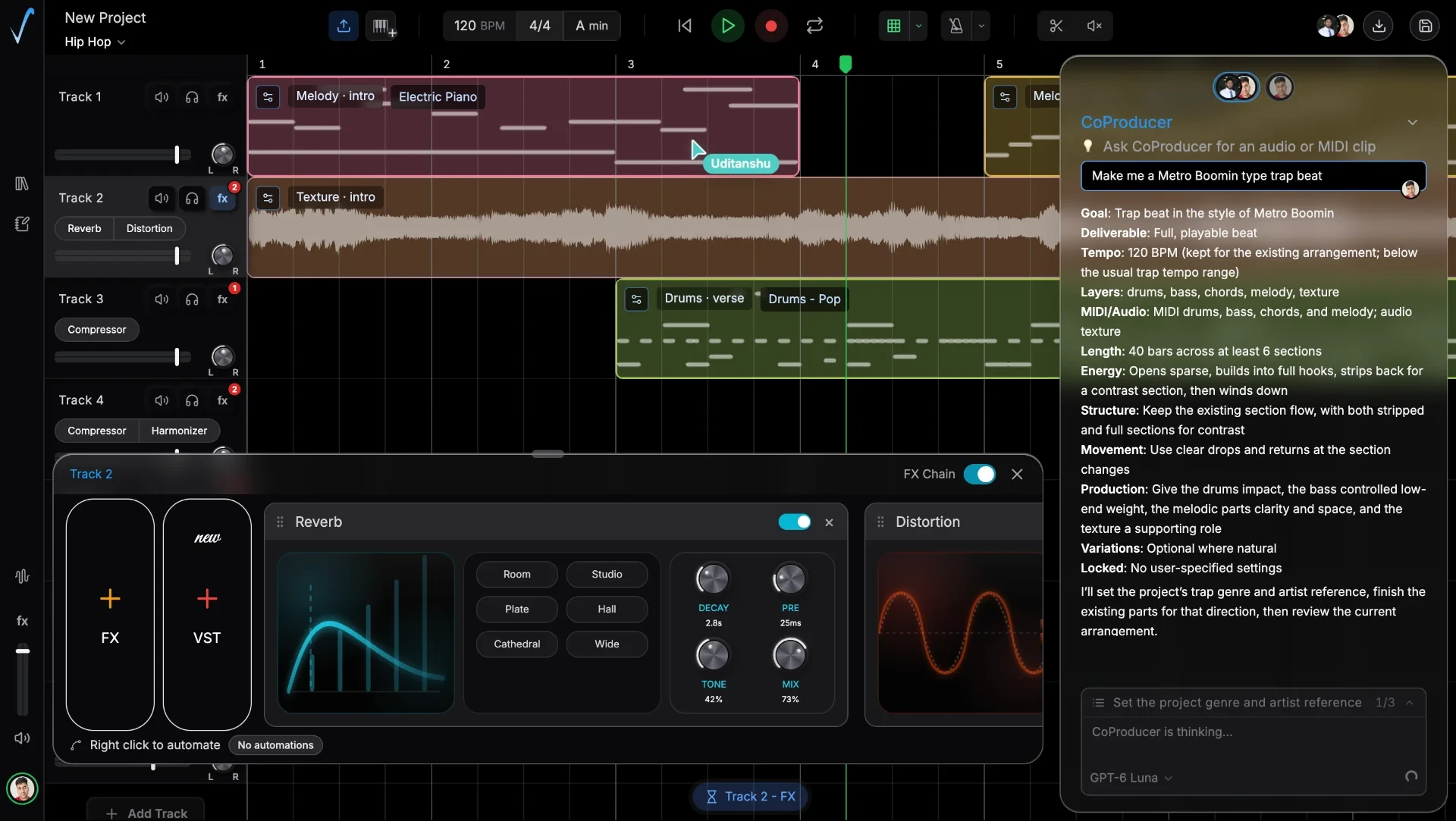Click the mute speaker tool in toolbar
Image resolution: width=1456 pixels, height=821 pixels.
(1094, 26)
